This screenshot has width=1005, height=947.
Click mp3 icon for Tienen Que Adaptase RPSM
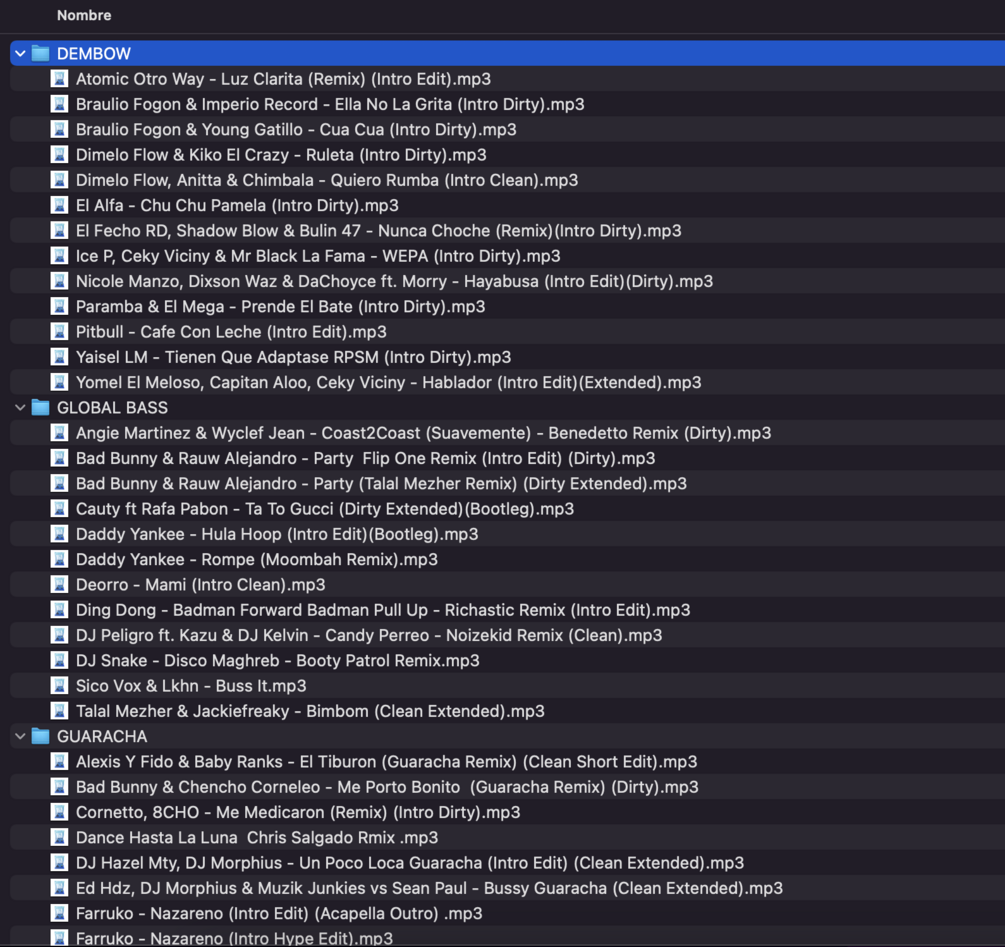(x=60, y=357)
